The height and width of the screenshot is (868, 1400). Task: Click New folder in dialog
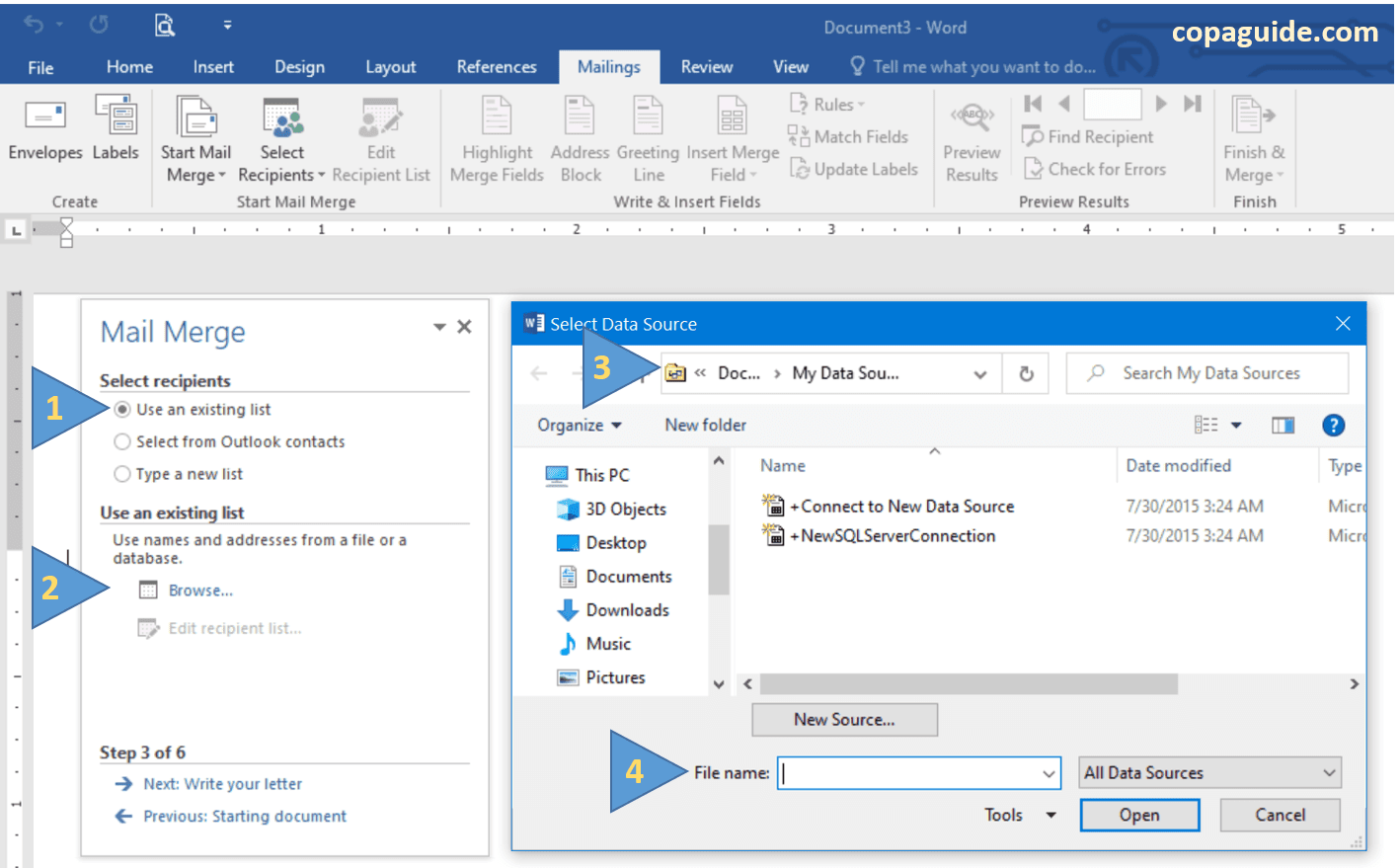point(705,425)
